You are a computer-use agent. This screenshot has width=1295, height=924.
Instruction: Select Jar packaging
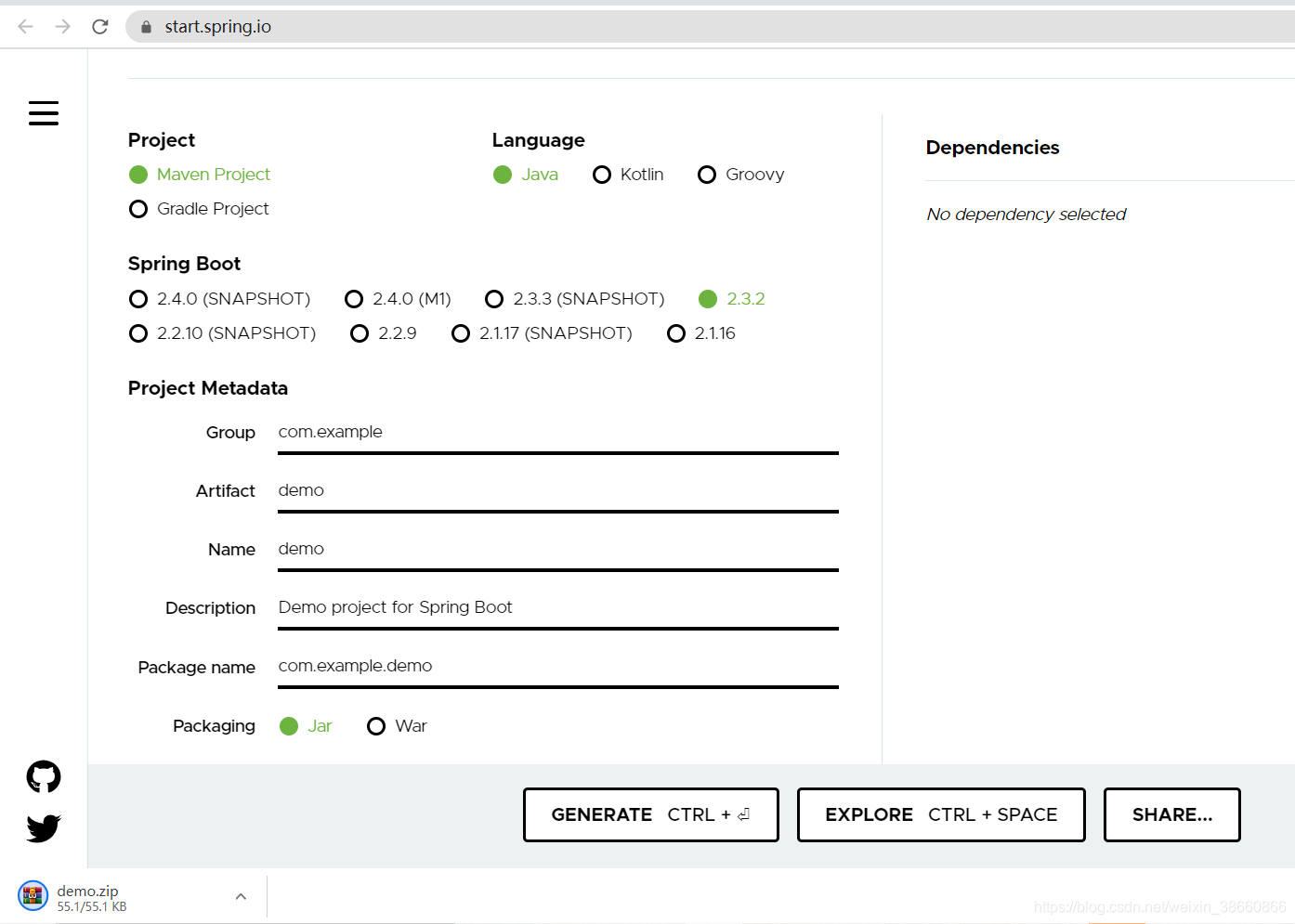click(306, 726)
